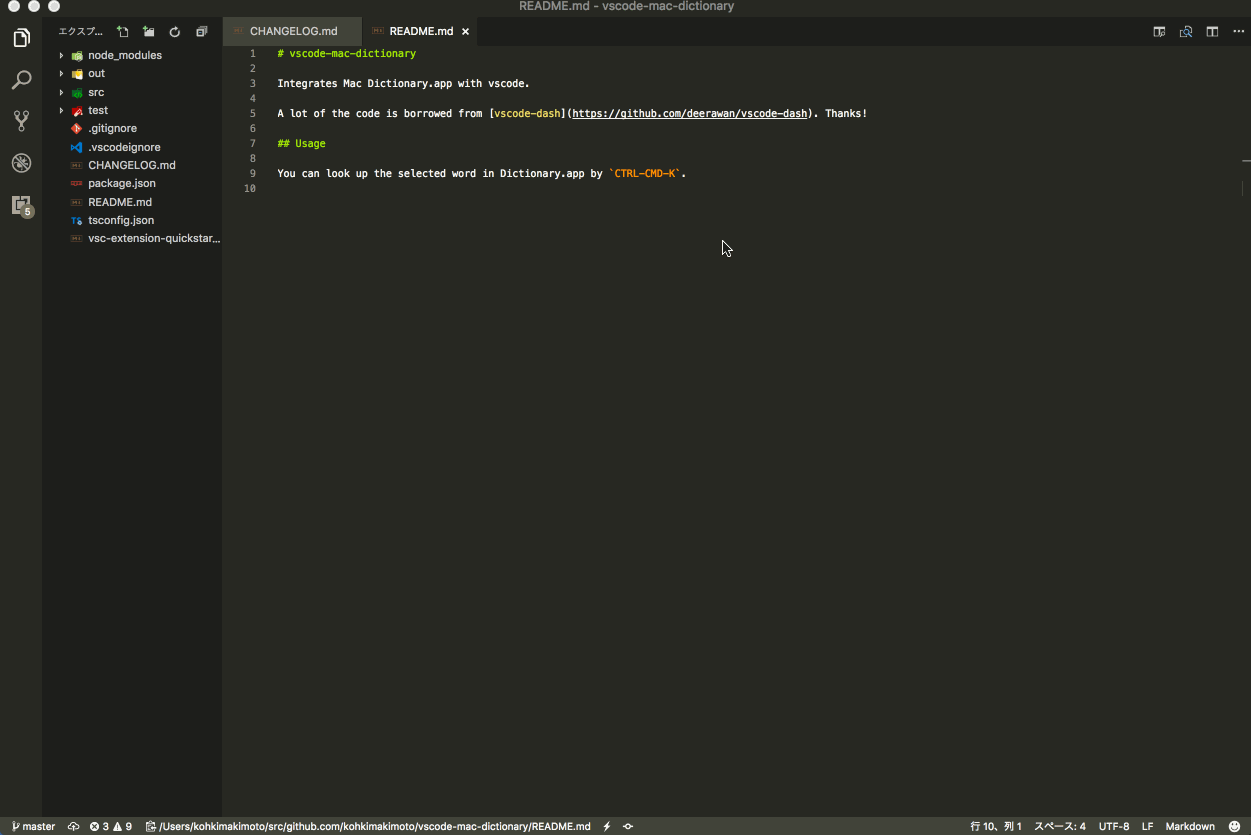Switch to the CHANGELOG.md tab
Viewport: 1251px width, 835px height.
(292, 31)
